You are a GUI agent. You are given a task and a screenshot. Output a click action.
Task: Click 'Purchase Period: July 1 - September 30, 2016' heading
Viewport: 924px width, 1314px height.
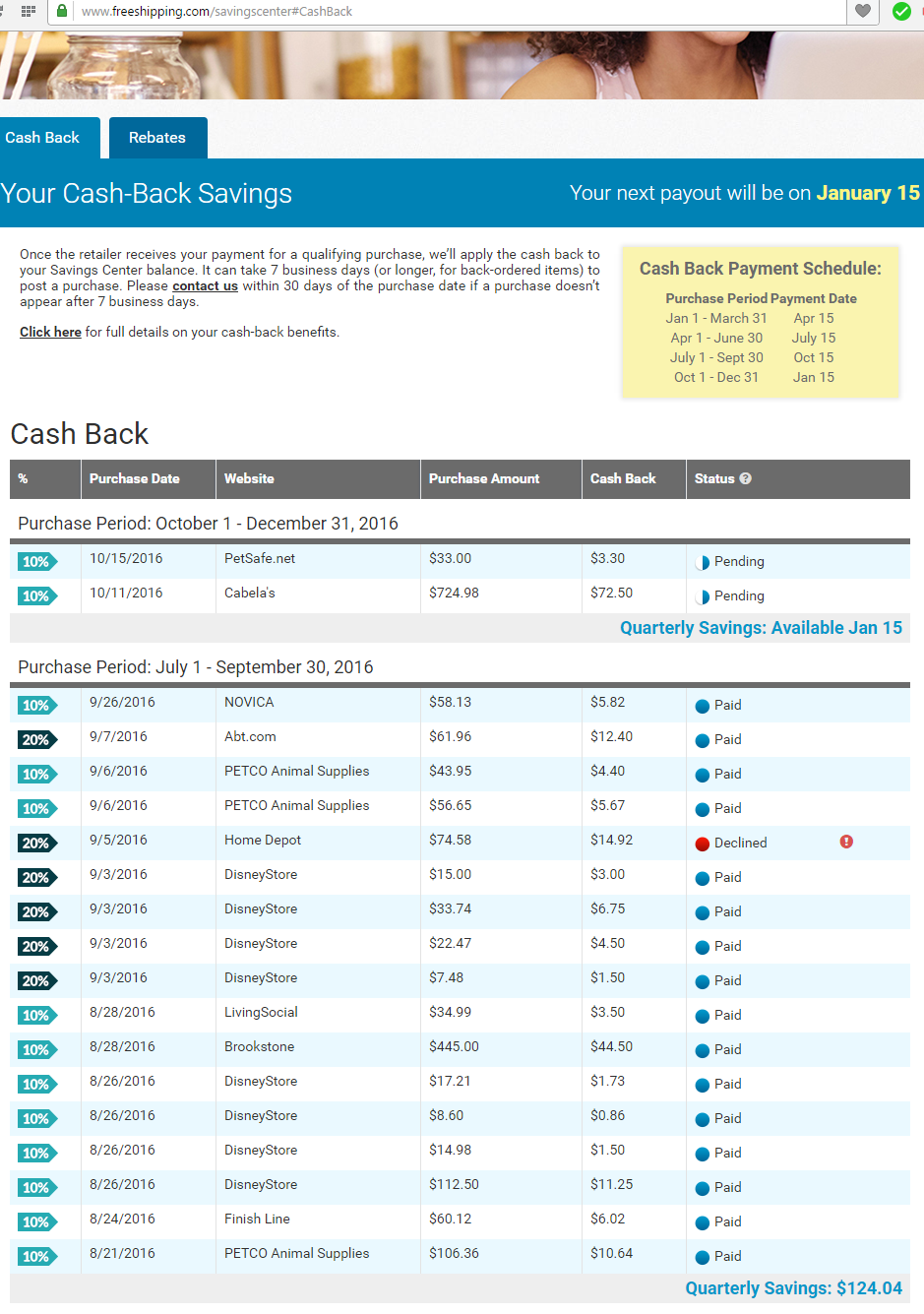click(196, 667)
